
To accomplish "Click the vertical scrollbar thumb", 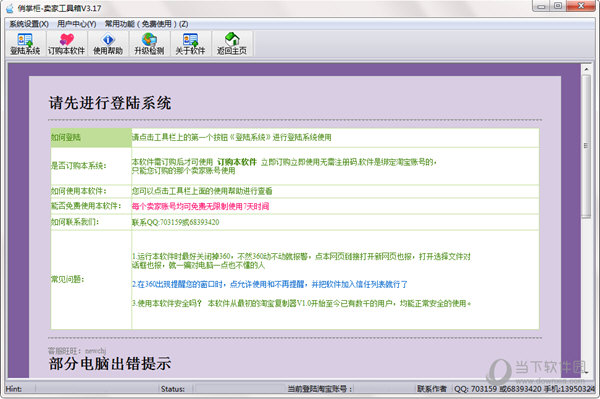I will (586, 146).
